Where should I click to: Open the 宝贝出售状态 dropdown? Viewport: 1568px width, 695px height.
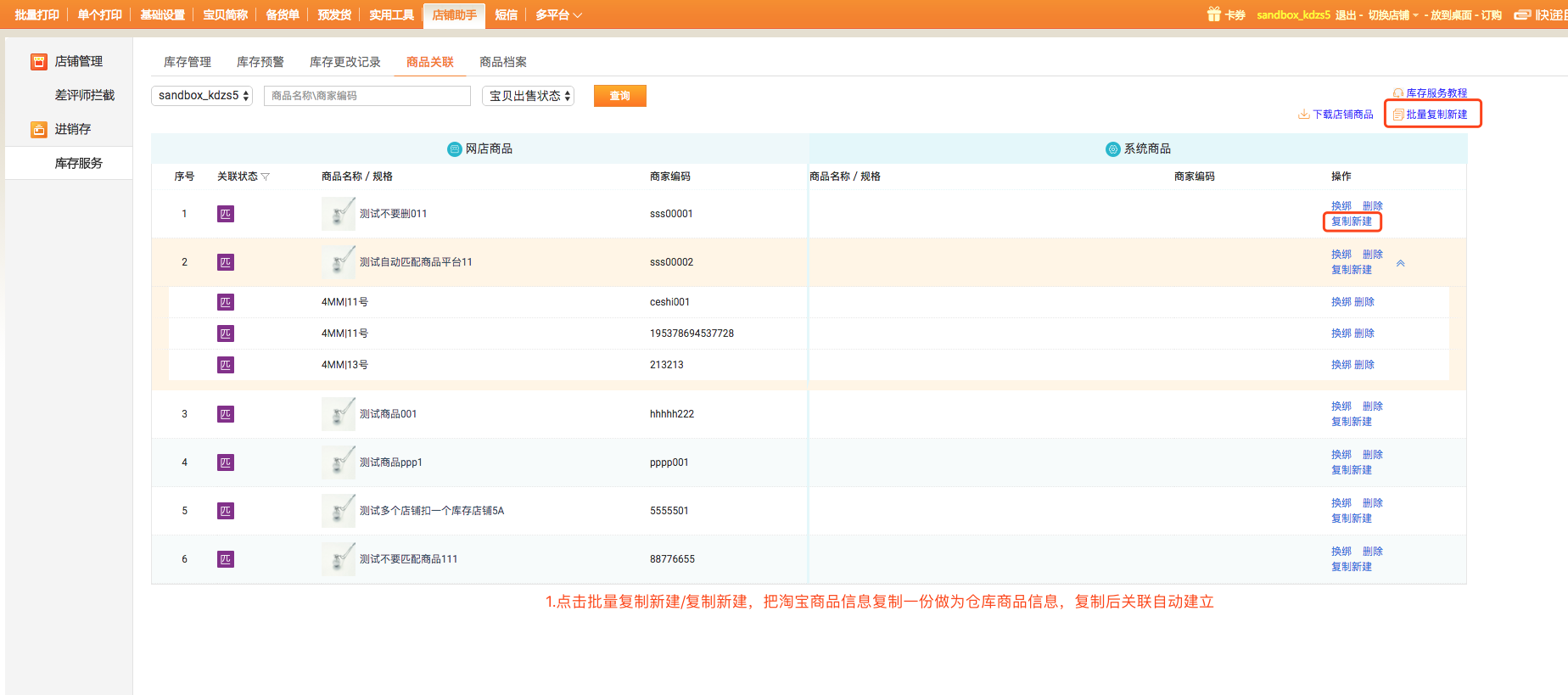click(528, 96)
